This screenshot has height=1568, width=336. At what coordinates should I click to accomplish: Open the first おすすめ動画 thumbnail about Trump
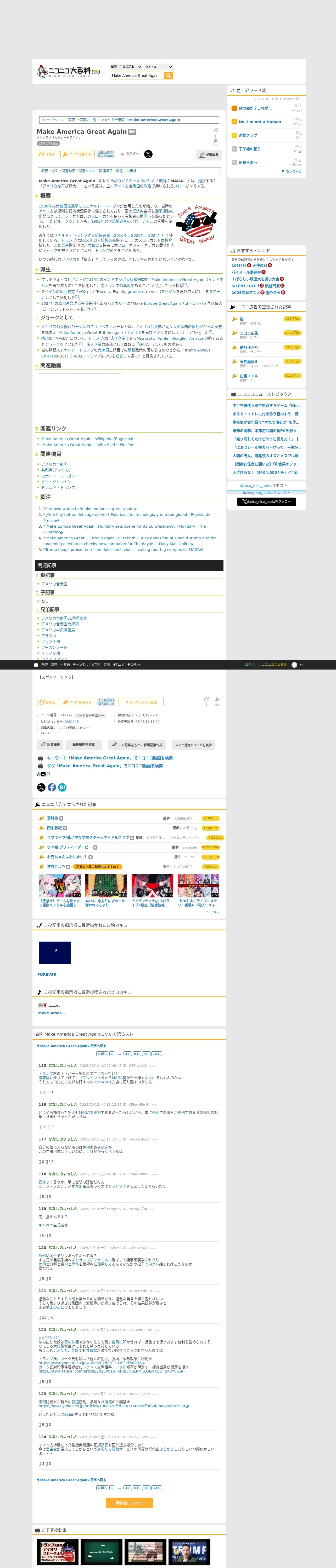[x=58, y=1552]
